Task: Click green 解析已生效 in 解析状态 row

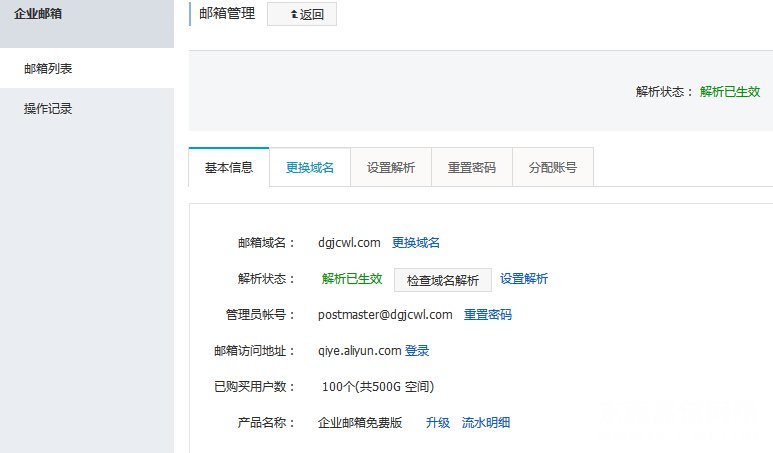Action: pos(352,279)
